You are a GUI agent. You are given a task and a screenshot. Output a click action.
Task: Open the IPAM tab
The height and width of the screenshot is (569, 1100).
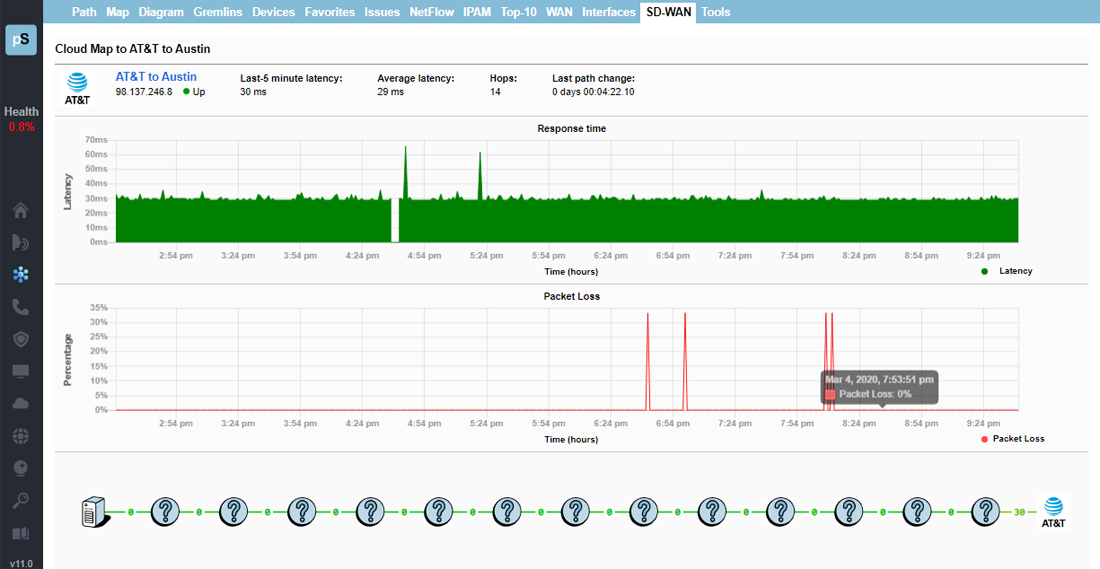[477, 12]
